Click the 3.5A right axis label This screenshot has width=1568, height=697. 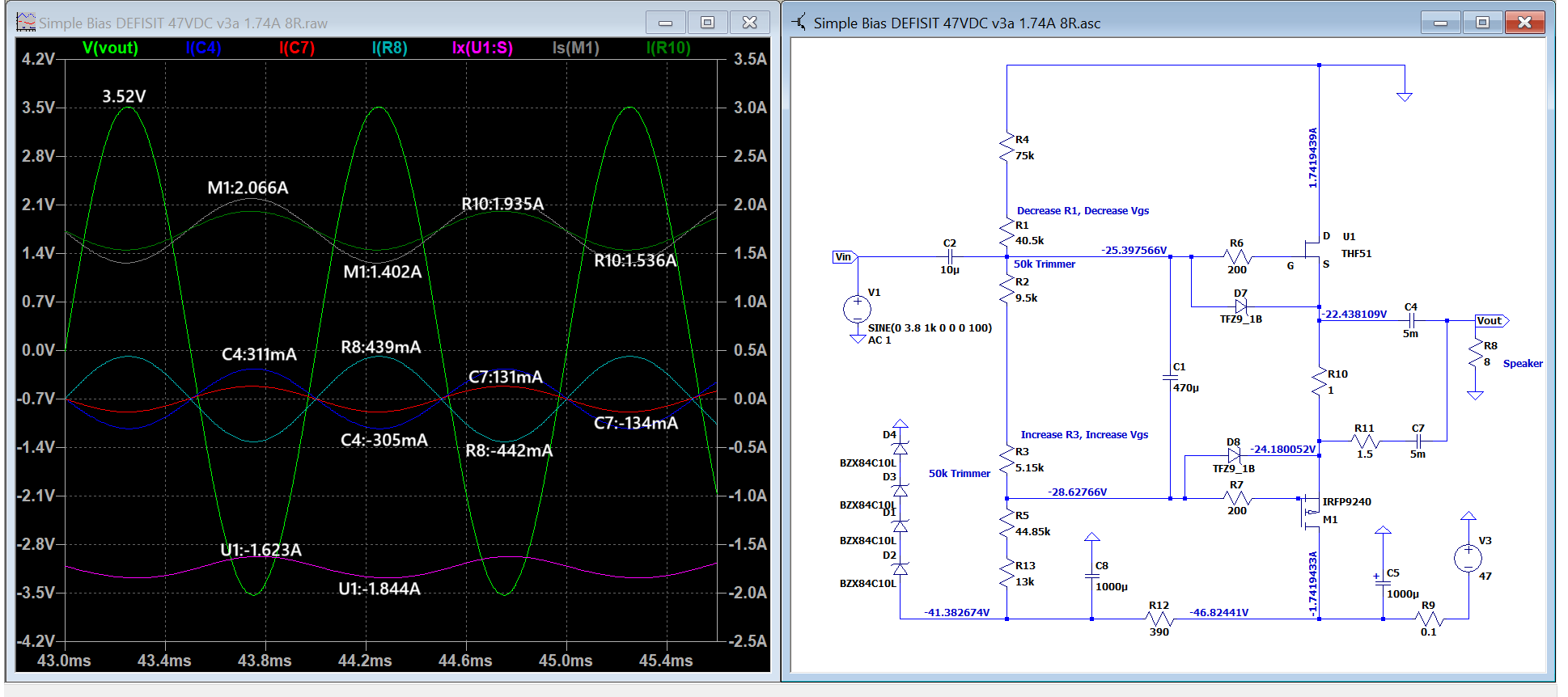pos(750,59)
